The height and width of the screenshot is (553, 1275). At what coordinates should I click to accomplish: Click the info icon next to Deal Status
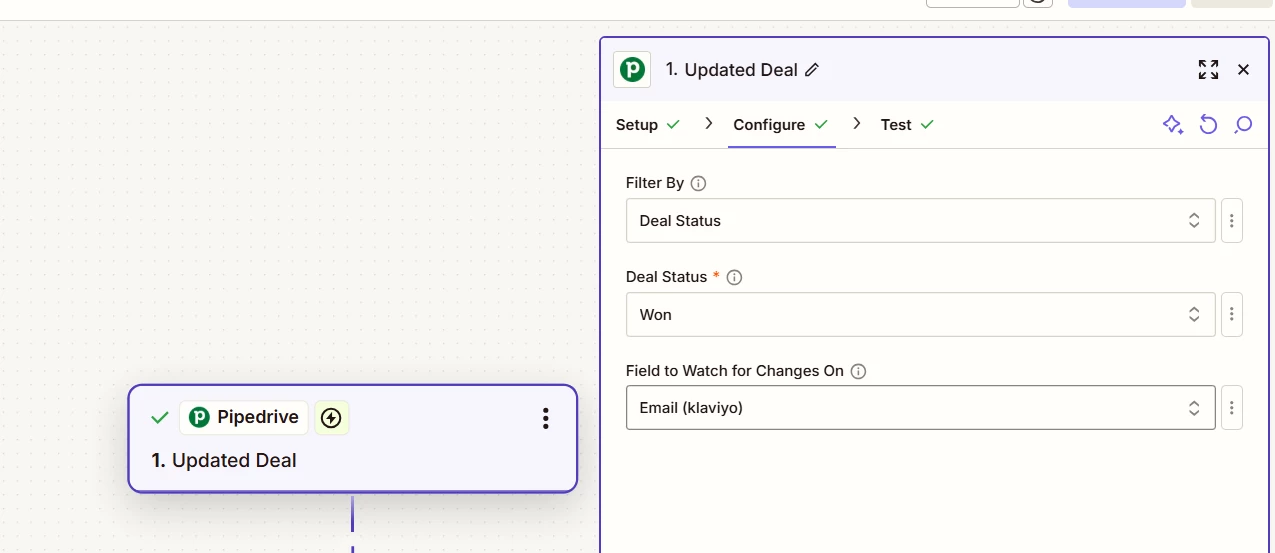pos(734,277)
